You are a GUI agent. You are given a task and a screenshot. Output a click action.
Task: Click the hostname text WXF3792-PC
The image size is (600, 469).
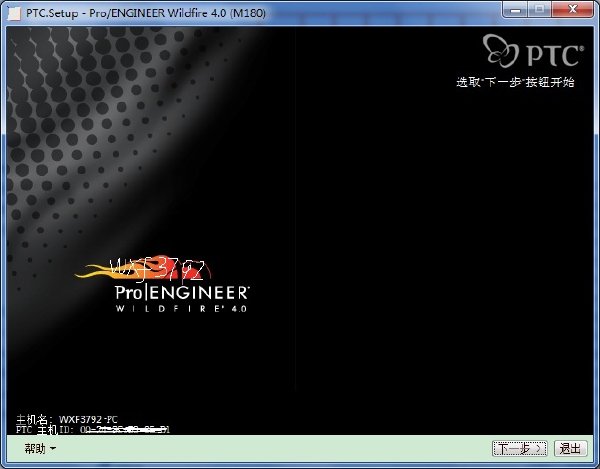tap(88, 419)
